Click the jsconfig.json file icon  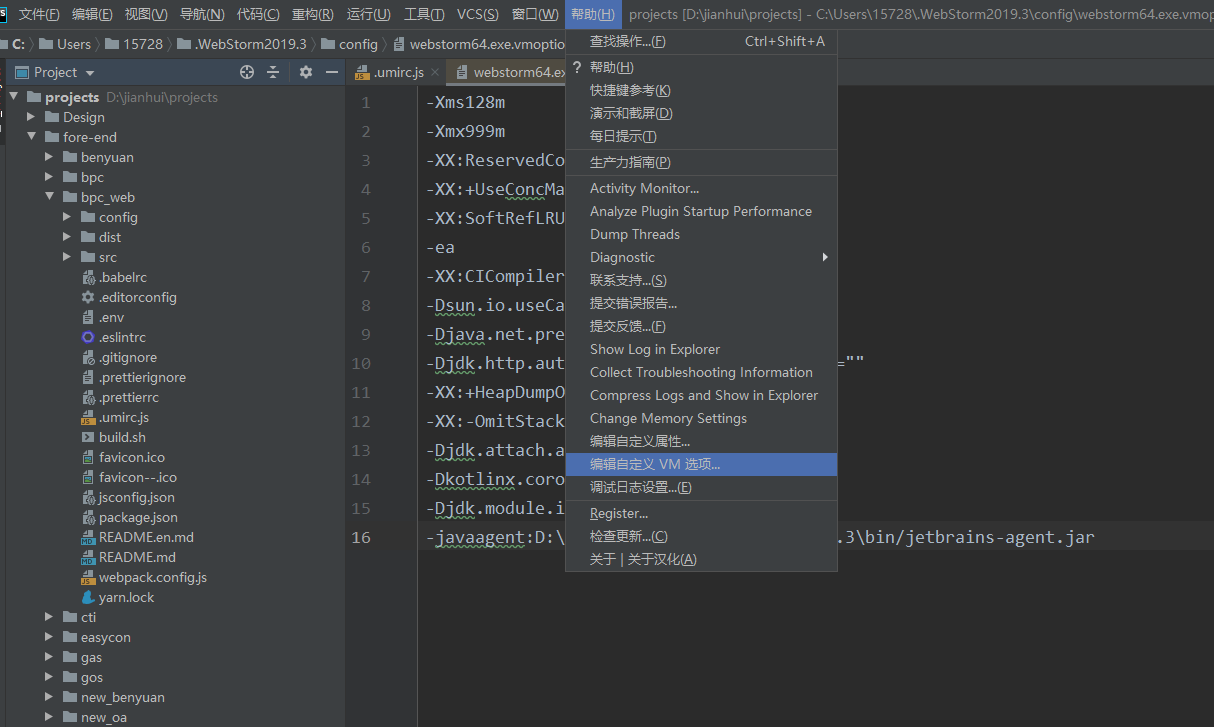(x=88, y=497)
